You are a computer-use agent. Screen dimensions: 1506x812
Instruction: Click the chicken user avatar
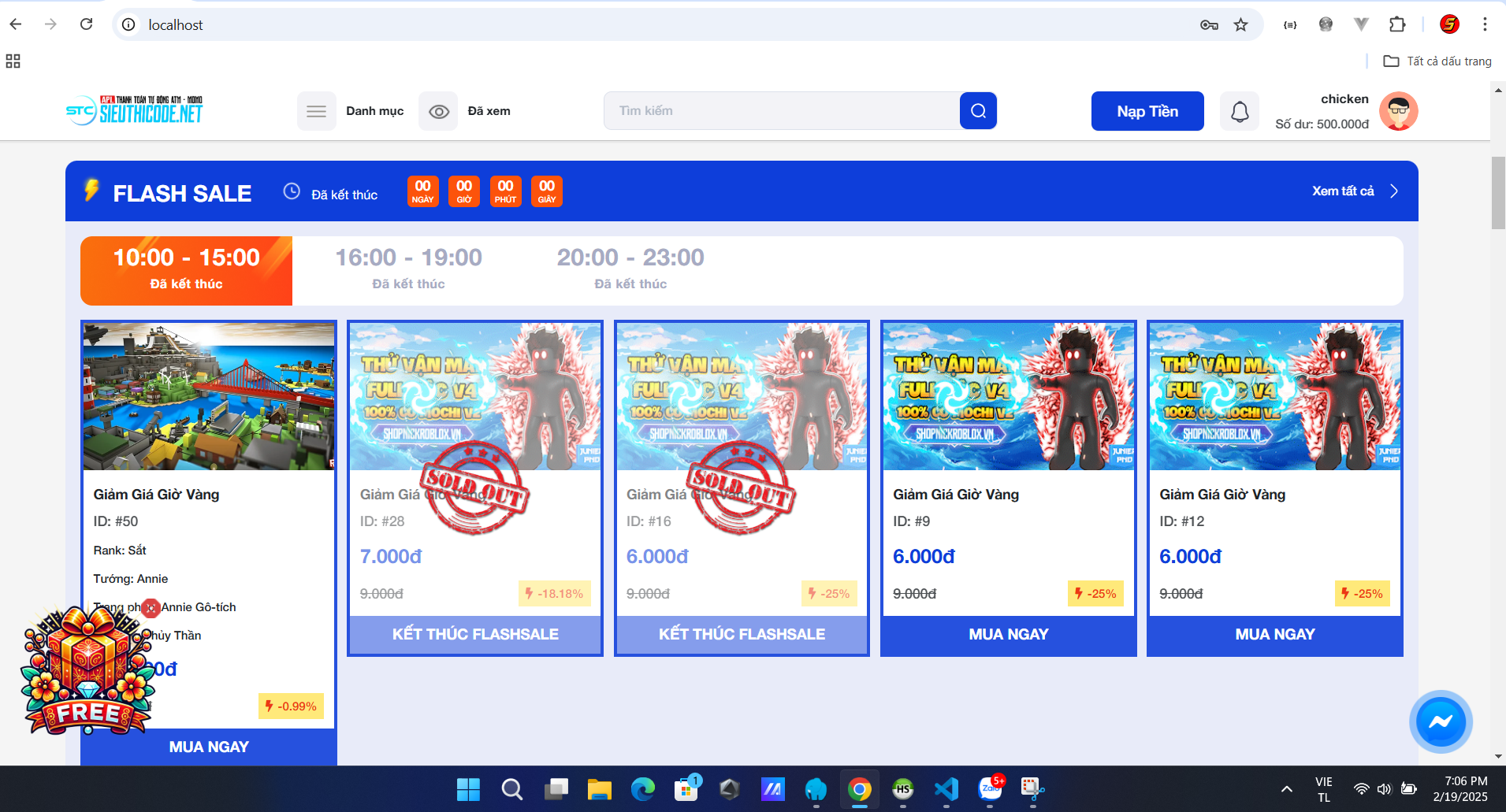[x=1398, y=111]
